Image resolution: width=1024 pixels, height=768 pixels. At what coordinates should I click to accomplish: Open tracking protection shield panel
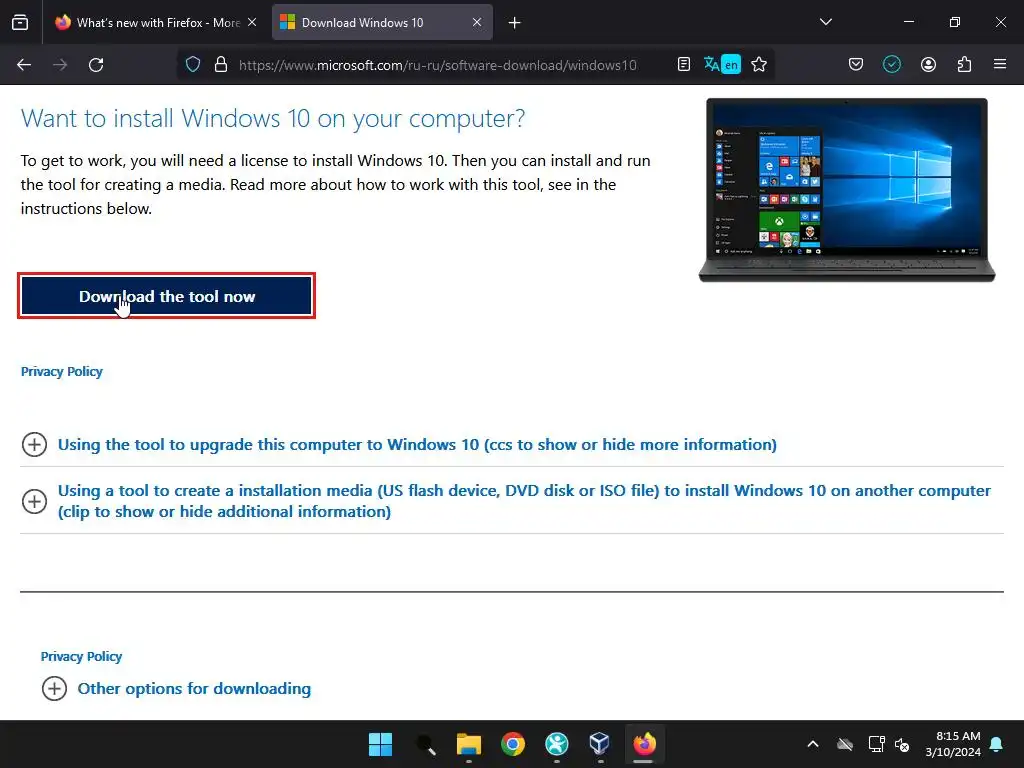click(x=193, y=65)
